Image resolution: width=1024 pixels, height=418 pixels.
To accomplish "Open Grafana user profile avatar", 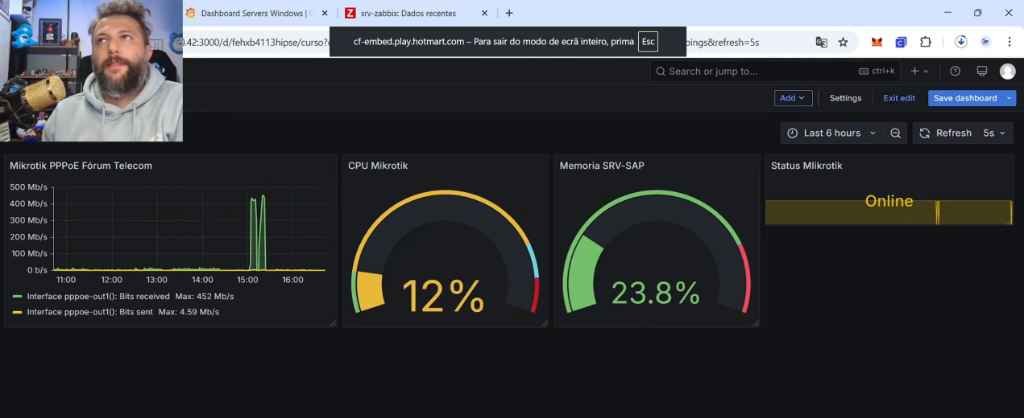I will [x=1008, y=71].
